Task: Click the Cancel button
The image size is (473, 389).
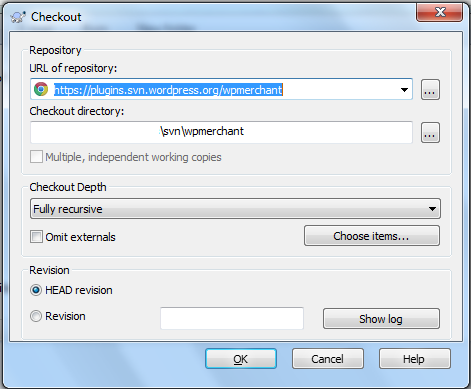Action: click(328, 359)
